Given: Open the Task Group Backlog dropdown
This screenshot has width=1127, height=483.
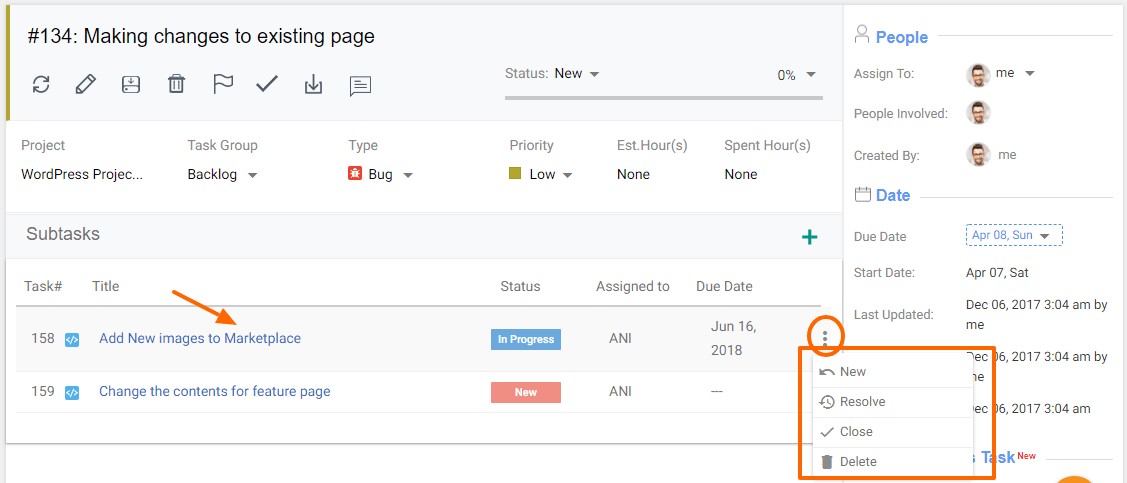Looking at the screenshot, I should (222, 174).
